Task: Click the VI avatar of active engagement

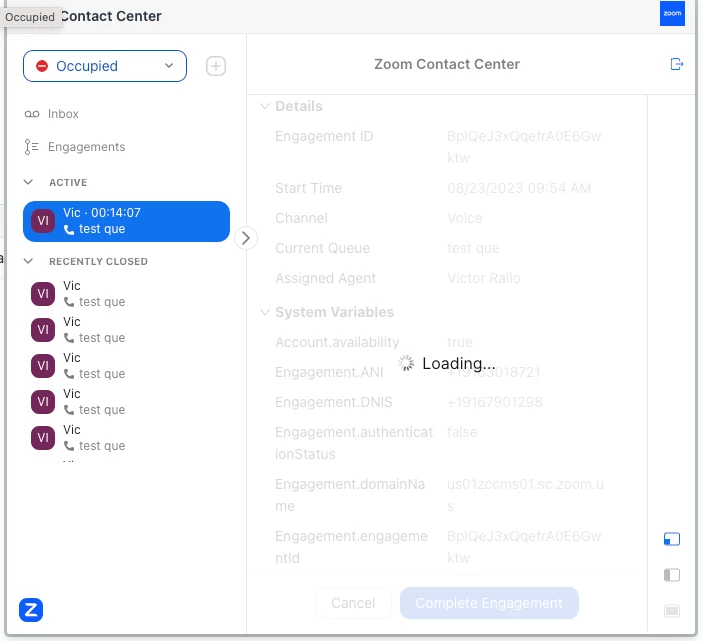Action: pyautogui.click(x=43, y=221)
